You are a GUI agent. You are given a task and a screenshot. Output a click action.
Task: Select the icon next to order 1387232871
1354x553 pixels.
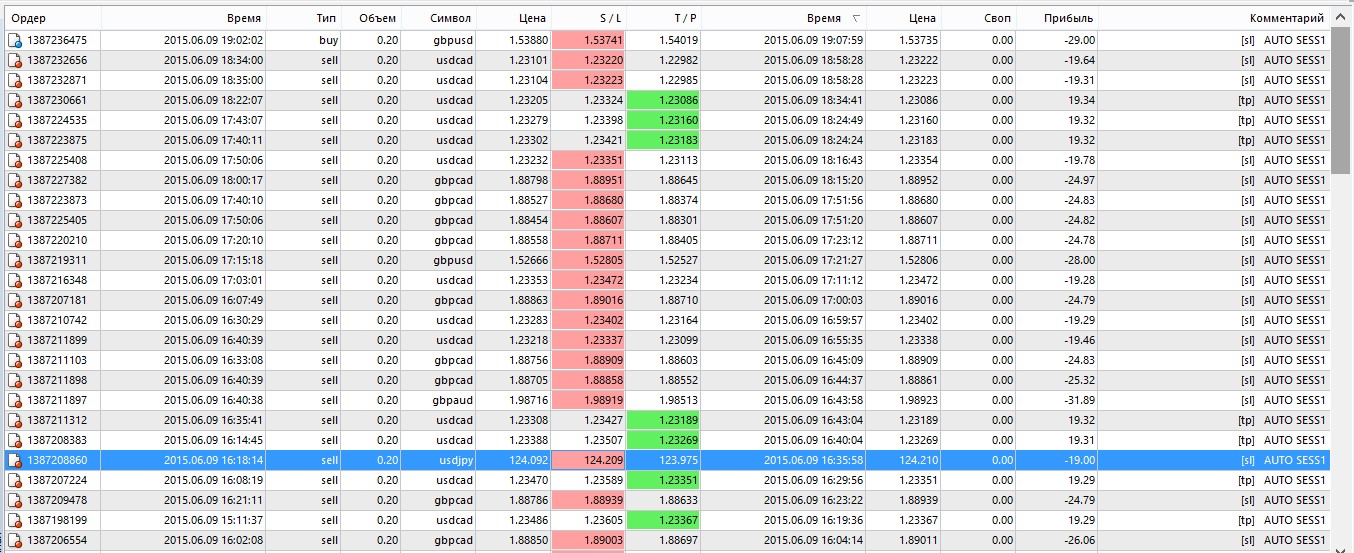point(15,81)
